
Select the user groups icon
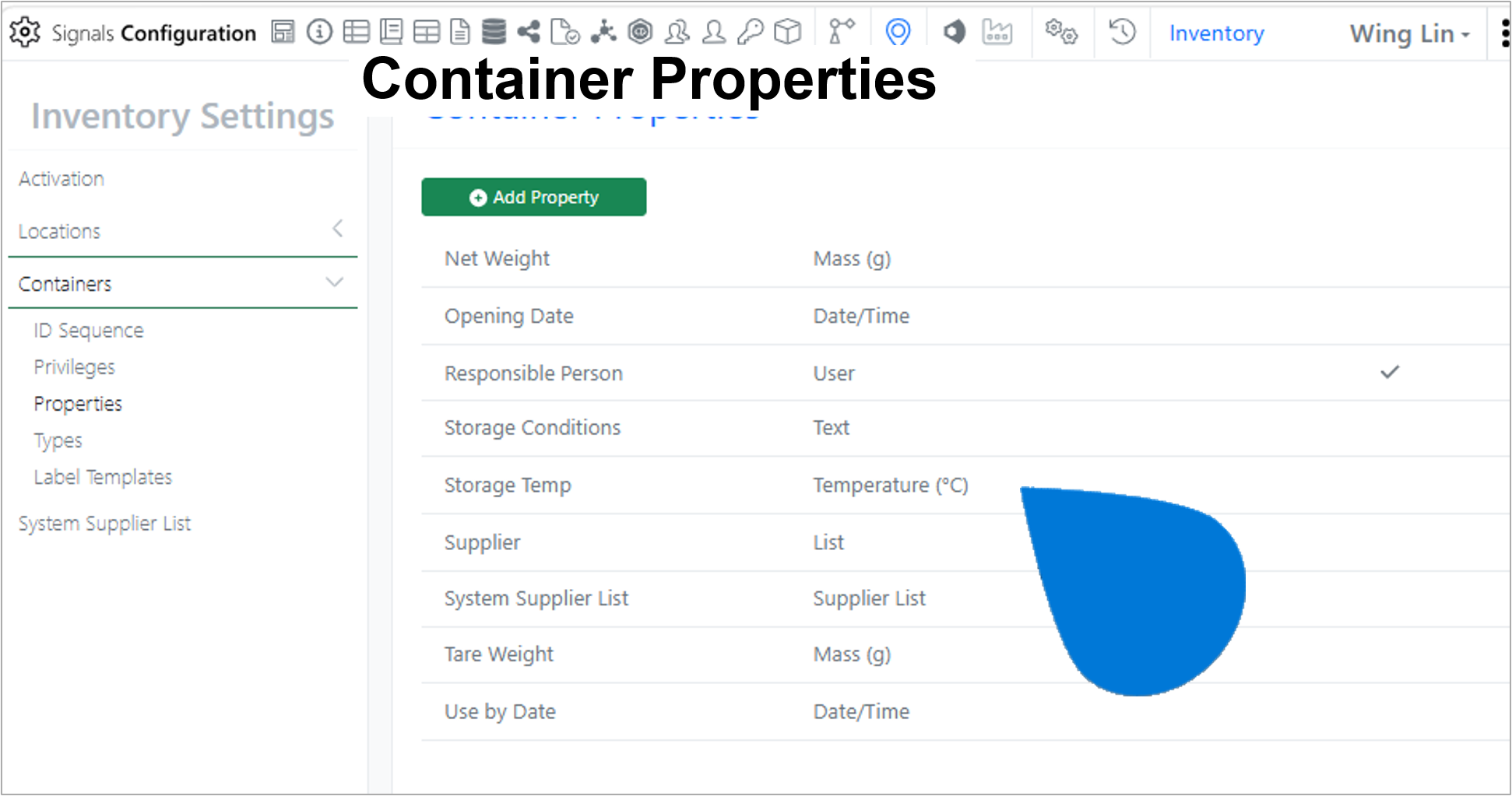point(677,32)
